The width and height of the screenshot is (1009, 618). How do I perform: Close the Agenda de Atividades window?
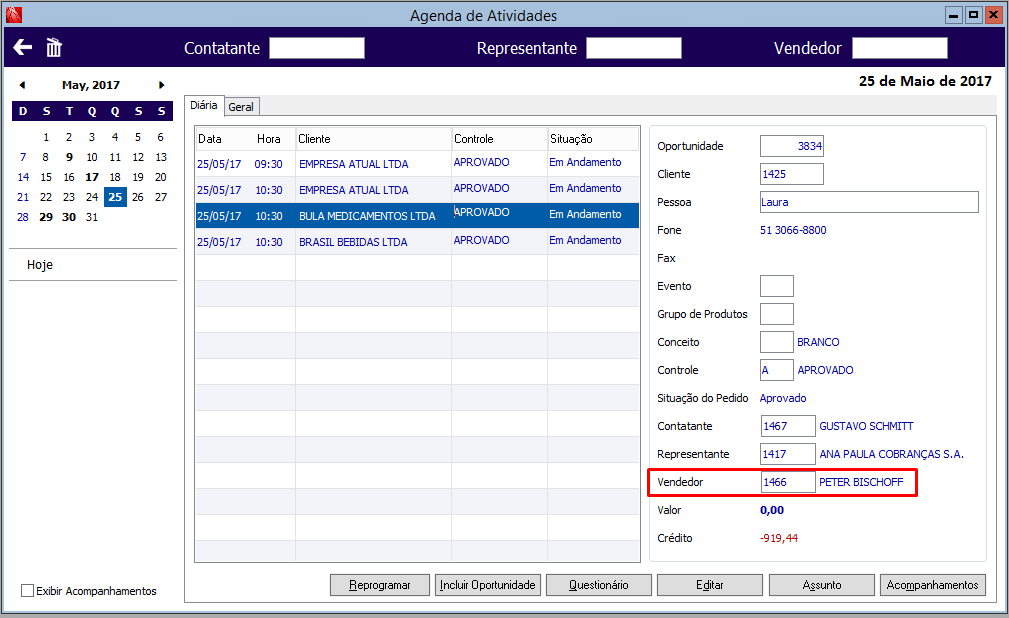click(x=994, y=15)
